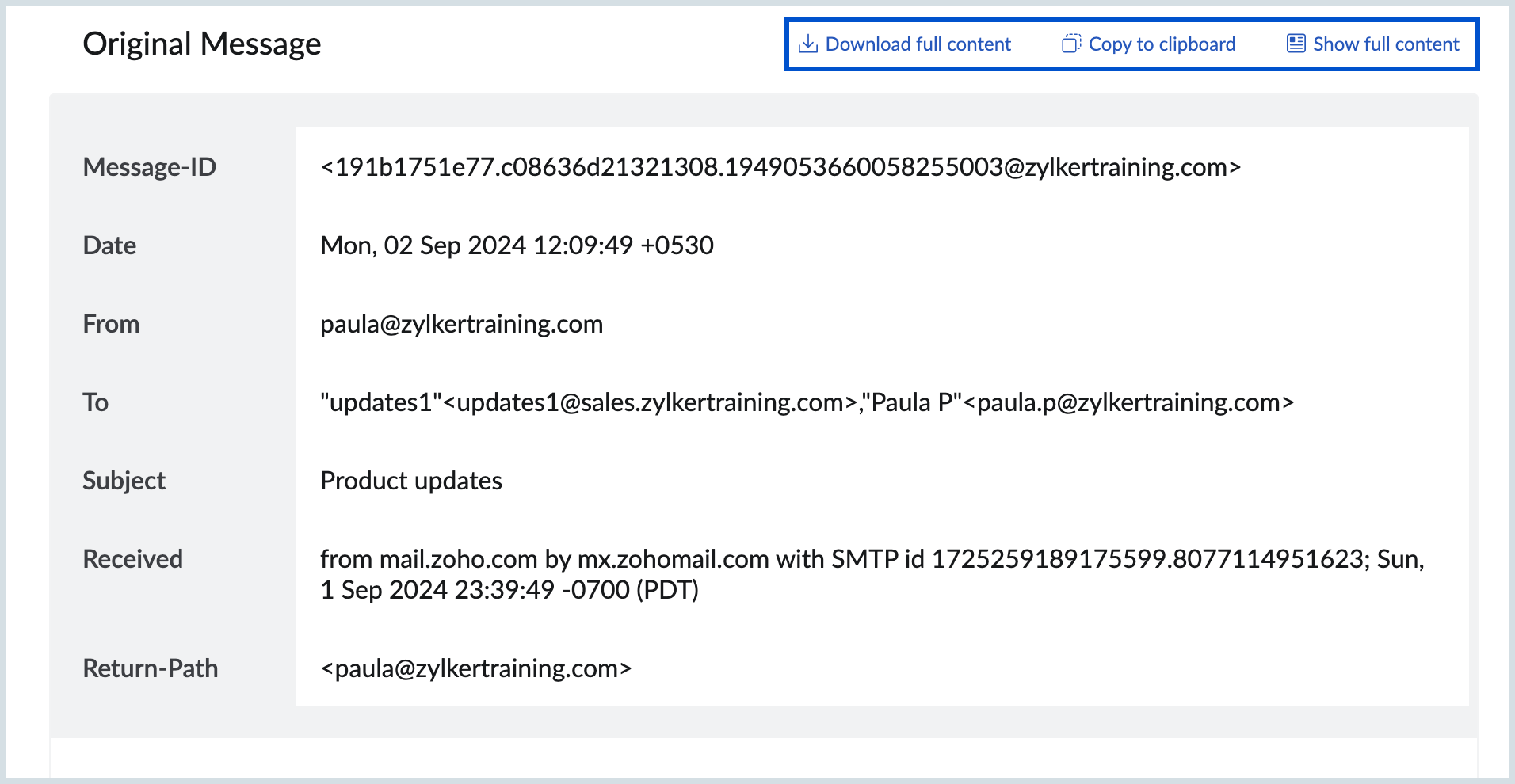Click the sender address paula@zylkertraining.com in From

pyautogui.click(x=461, y=324)
